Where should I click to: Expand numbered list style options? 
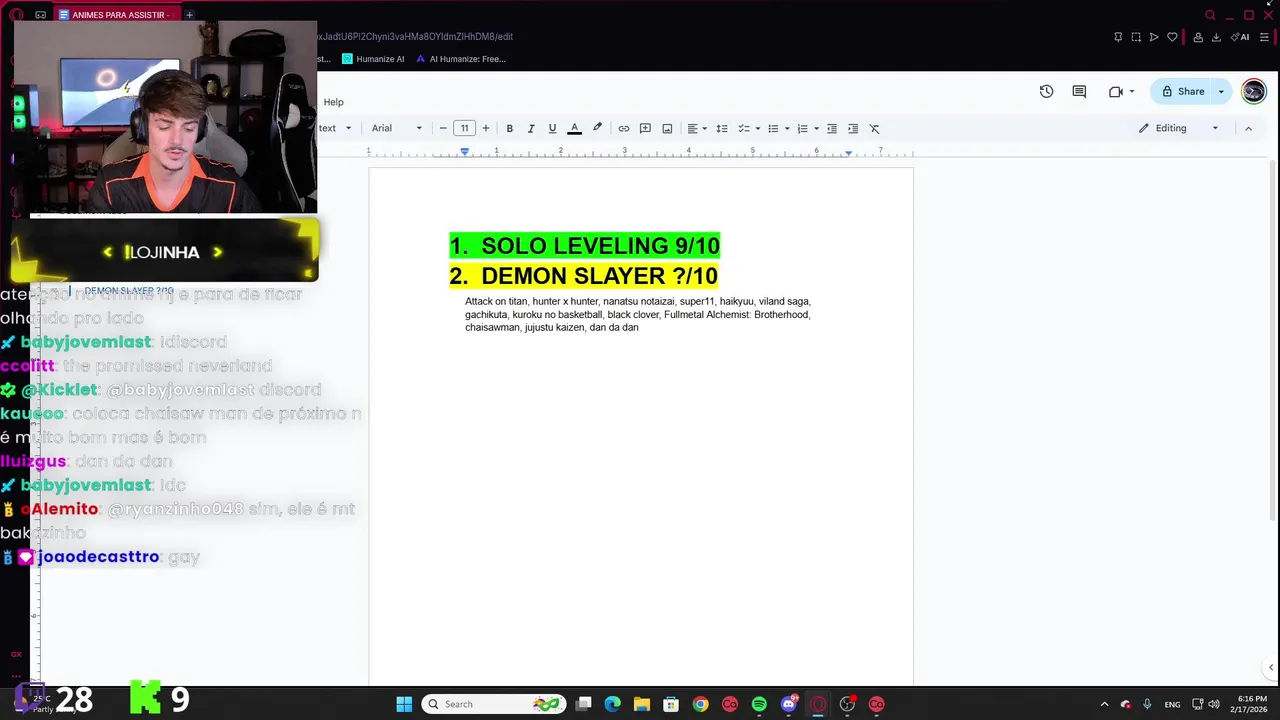pyautogui.click(x=816, y=128)
